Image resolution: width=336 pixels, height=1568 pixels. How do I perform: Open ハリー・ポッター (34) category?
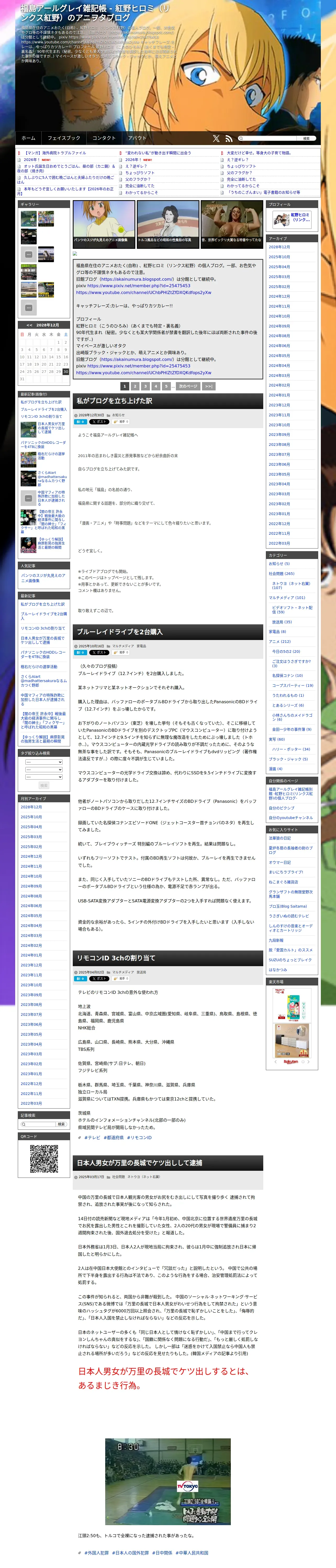(x=291, y=749)
